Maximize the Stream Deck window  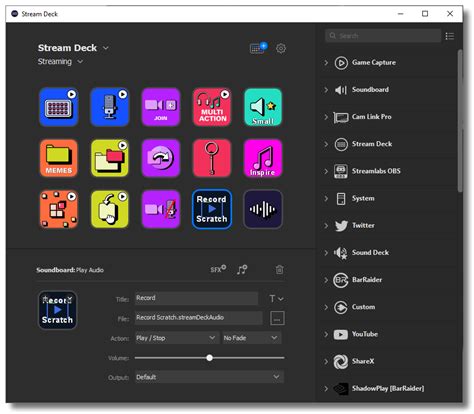[x=425, y=14]
